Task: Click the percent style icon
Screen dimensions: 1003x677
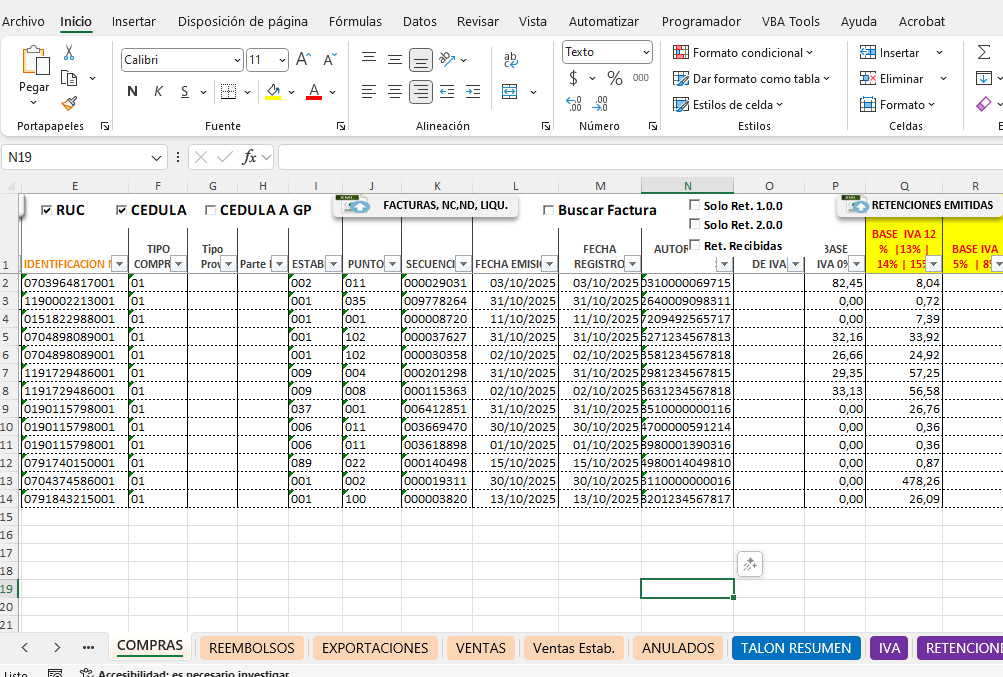Action: click(614, 78)
